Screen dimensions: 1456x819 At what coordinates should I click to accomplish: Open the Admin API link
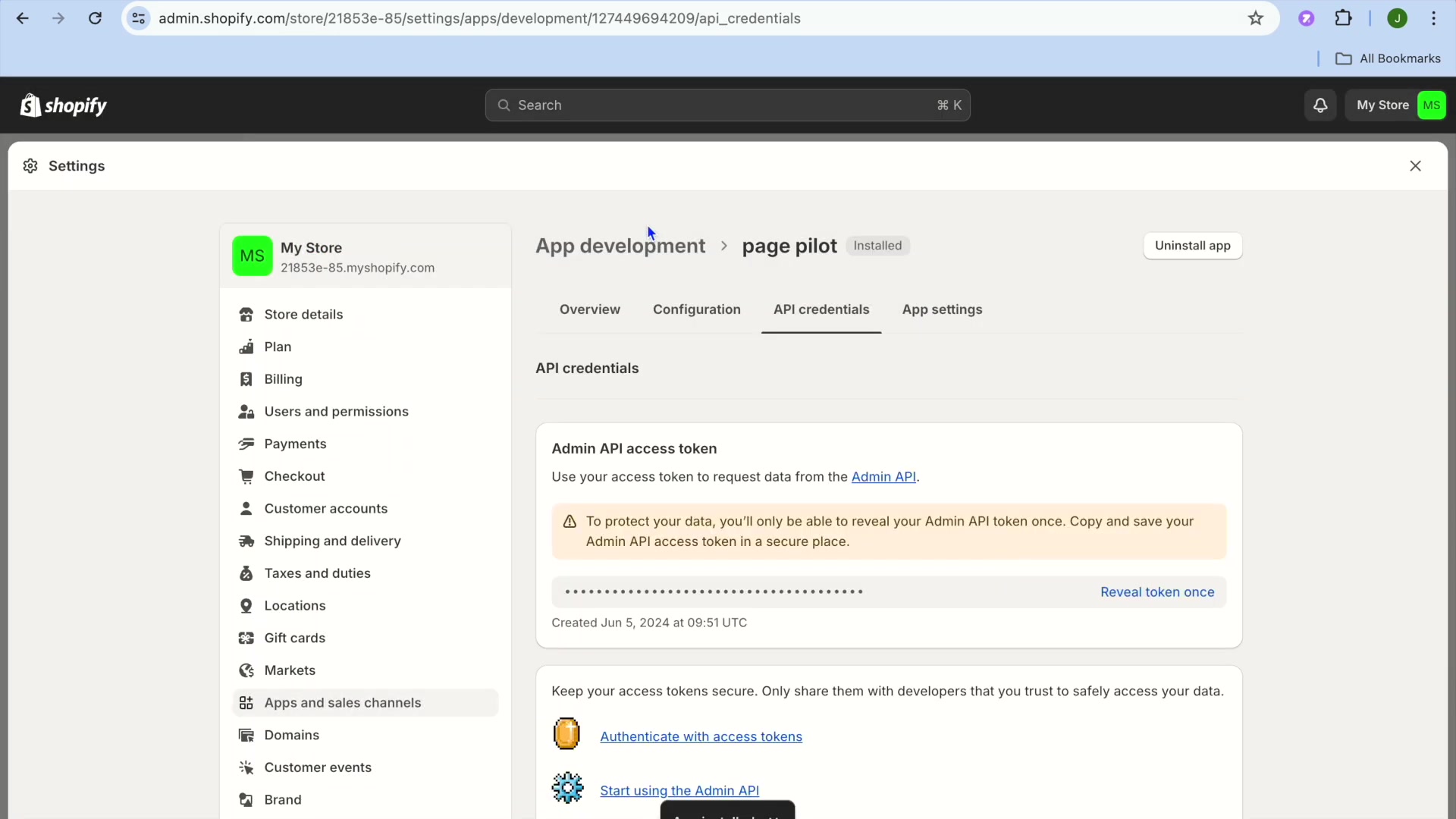pos(883,477)
